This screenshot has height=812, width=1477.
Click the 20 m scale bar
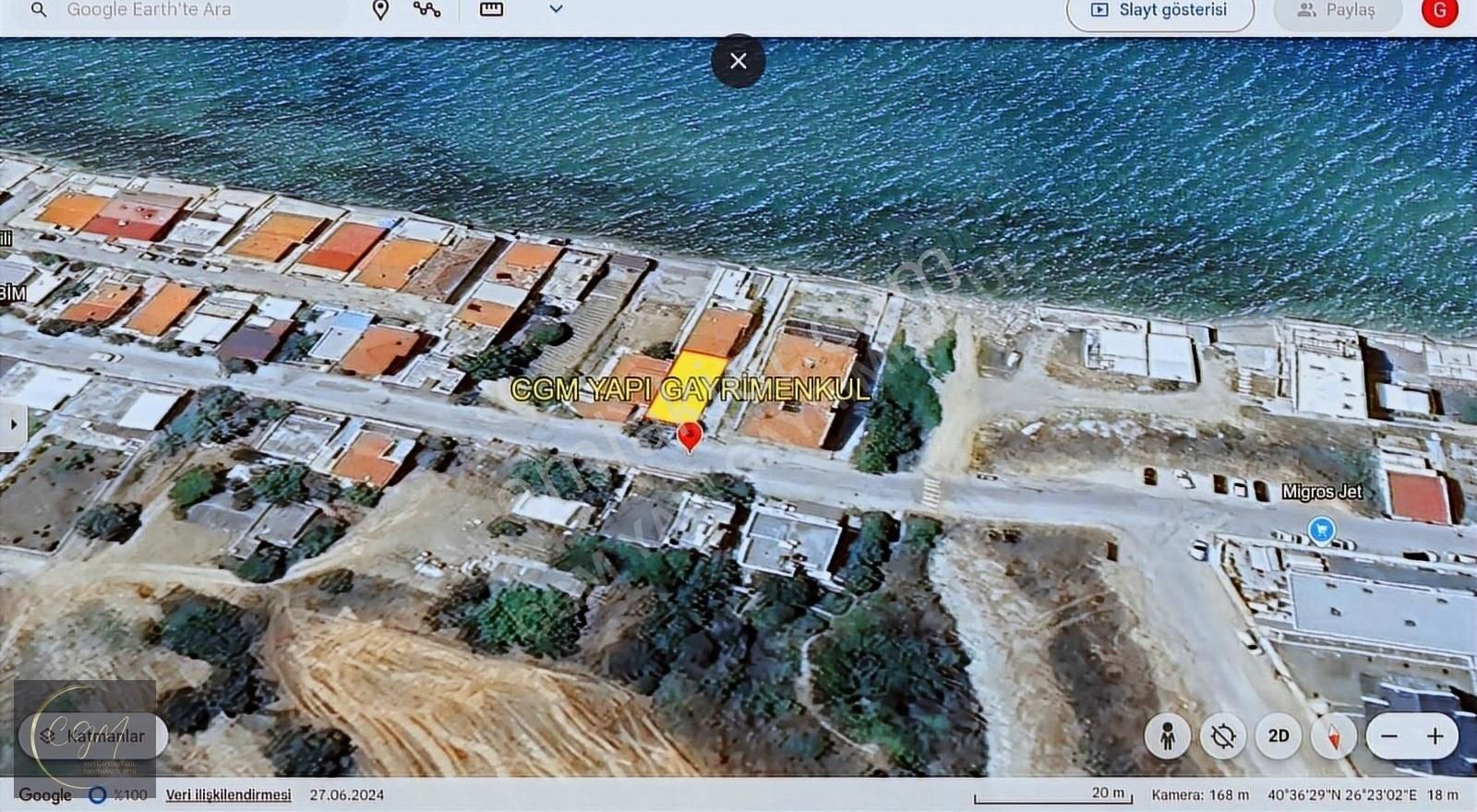[1053, 796]
